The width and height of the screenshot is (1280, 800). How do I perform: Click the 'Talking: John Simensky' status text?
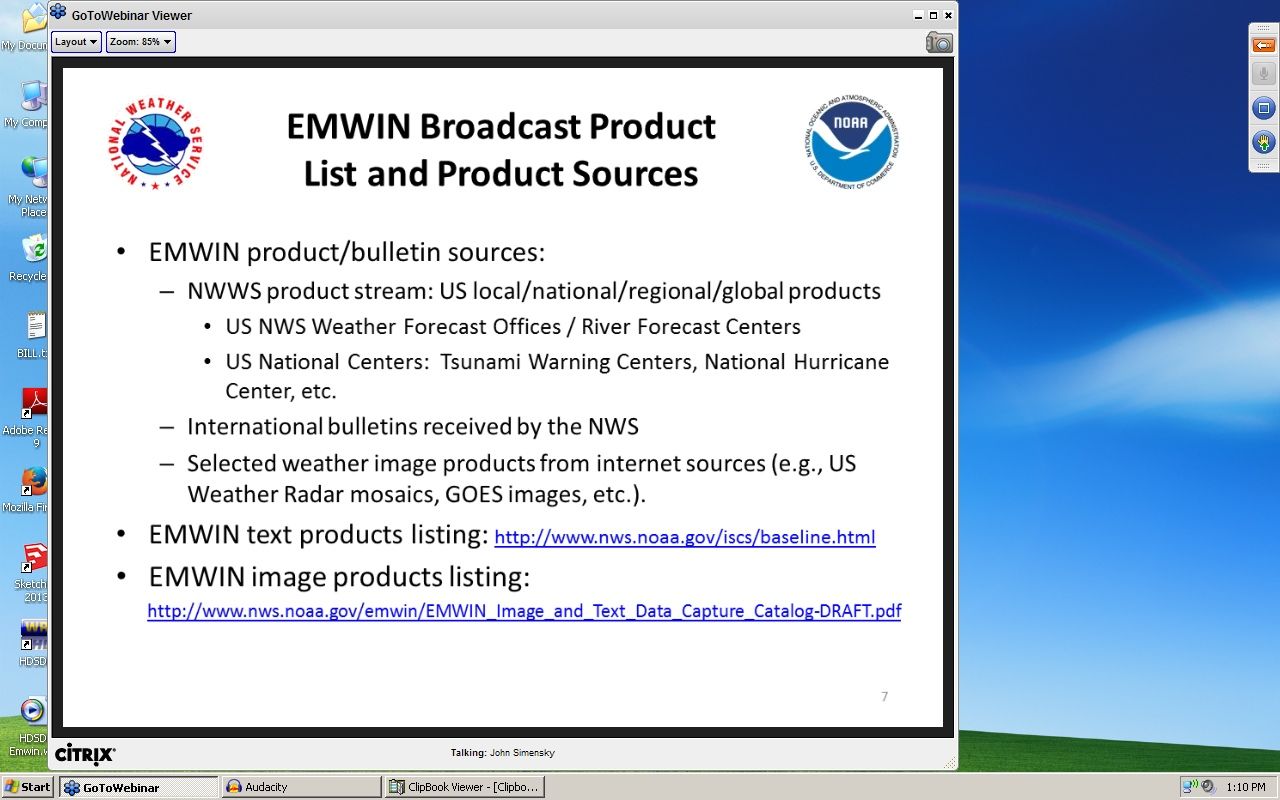502,752
